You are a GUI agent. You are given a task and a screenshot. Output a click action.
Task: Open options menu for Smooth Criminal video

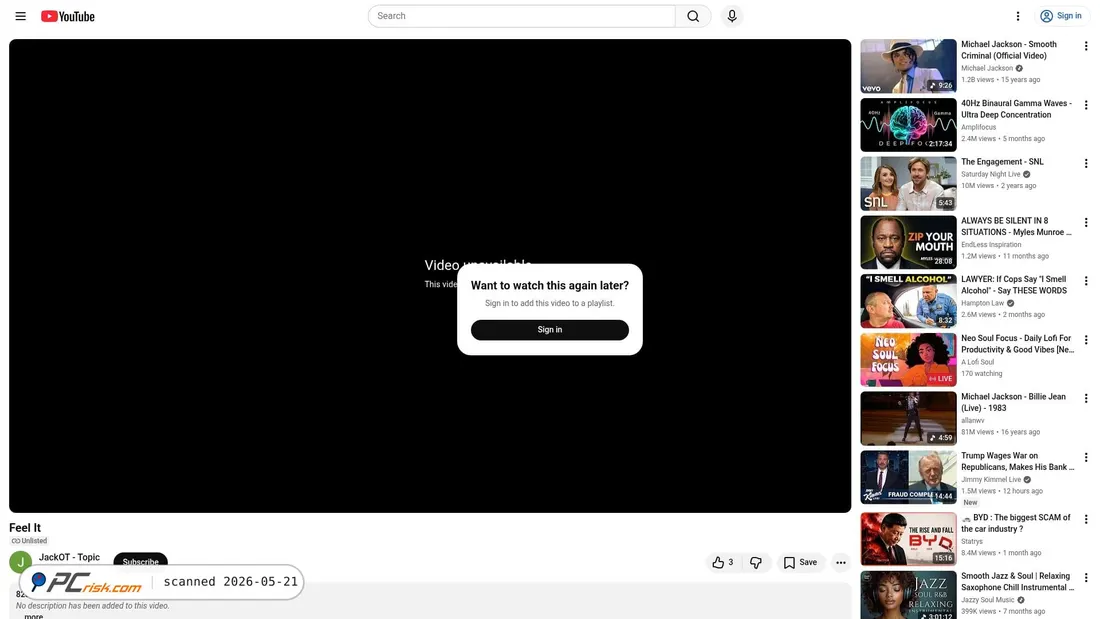pos(1085,46)
